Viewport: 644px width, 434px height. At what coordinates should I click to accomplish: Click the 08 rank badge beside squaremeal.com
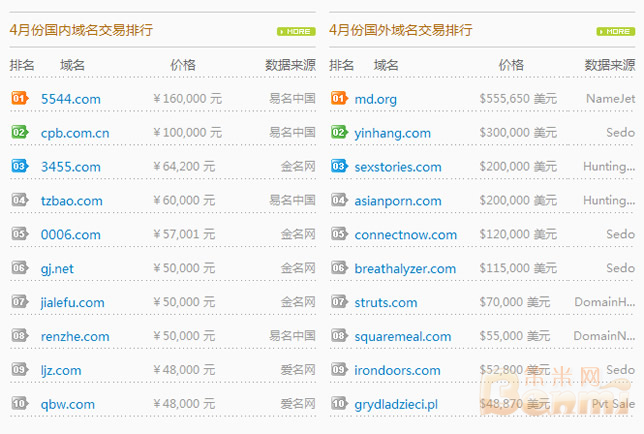click(339, 335)
